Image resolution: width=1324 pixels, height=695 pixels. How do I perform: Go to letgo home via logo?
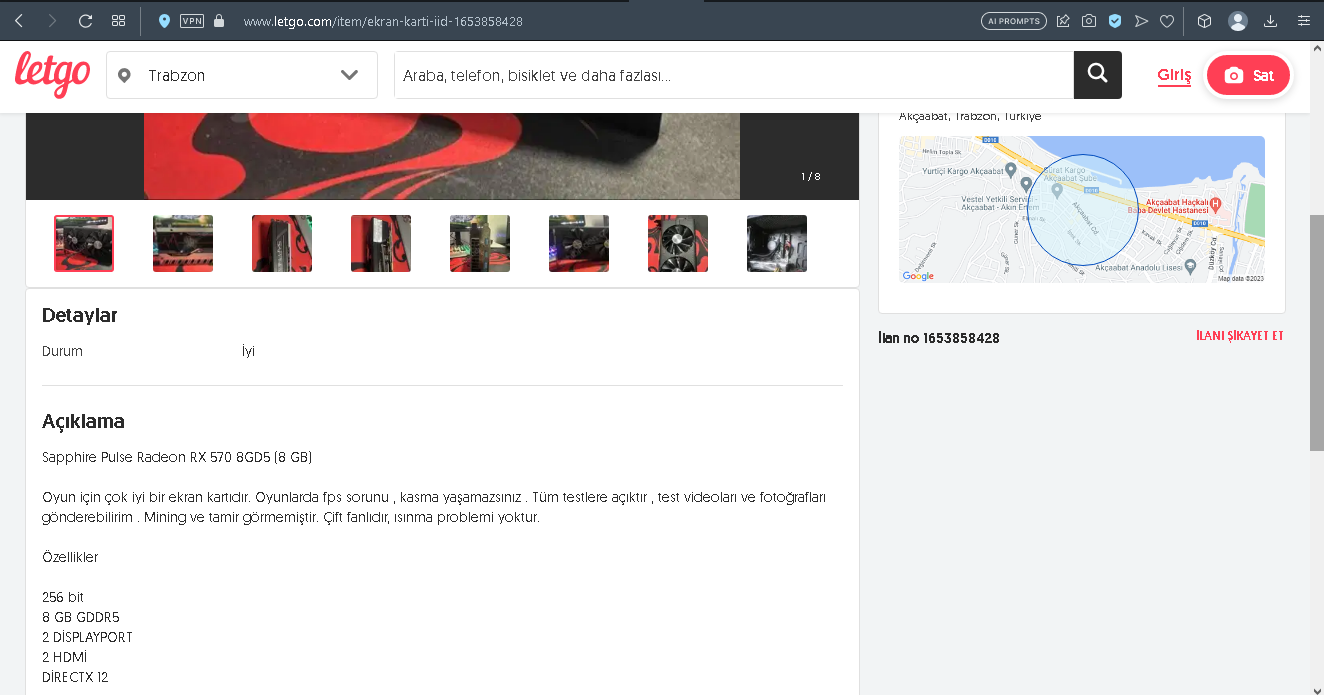tap(52, 75)
